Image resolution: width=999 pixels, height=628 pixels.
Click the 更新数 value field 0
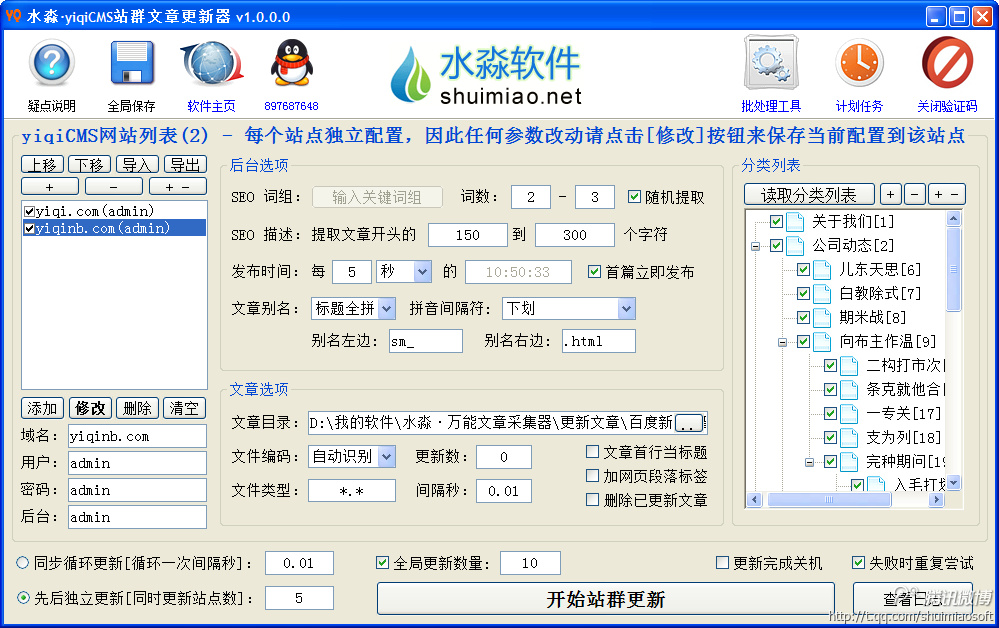click(x=503, y=457)
